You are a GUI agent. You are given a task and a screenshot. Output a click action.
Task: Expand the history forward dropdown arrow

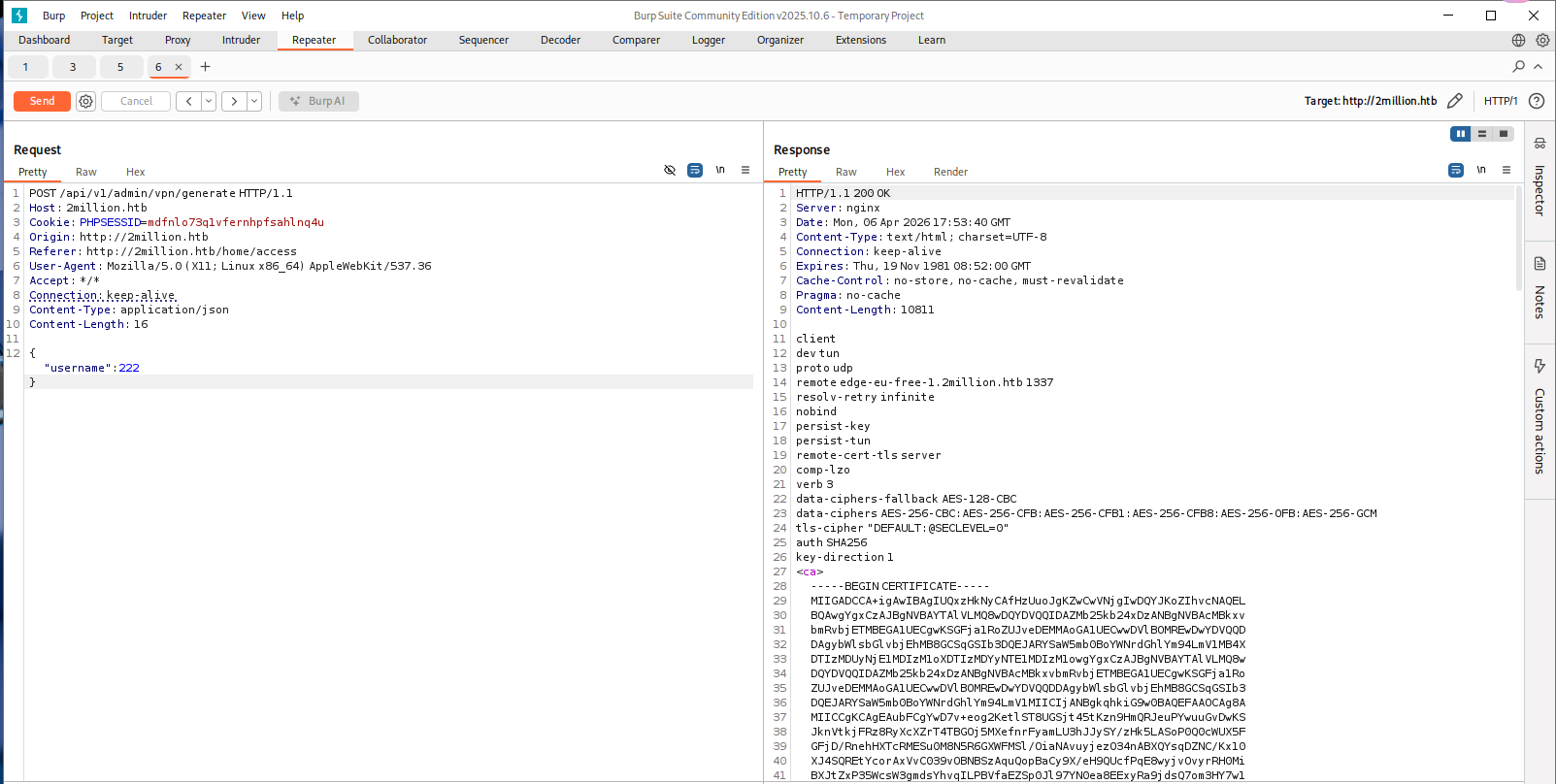coord(254,101)
